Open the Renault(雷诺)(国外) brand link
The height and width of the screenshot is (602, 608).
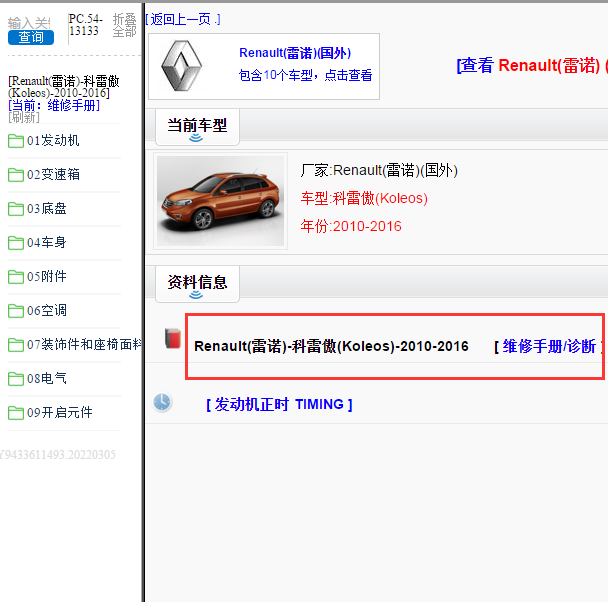coord(295,53)
